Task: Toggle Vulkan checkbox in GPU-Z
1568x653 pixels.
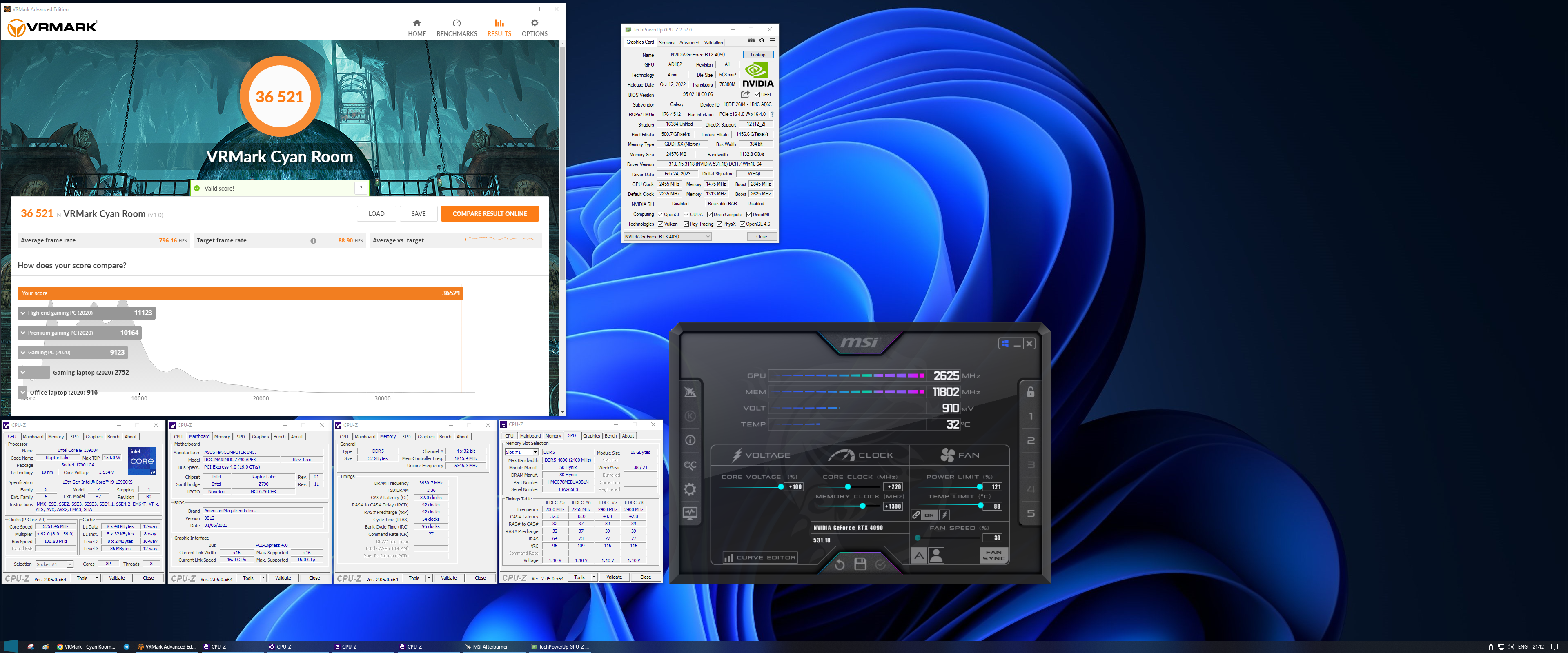Action: tap(660, 224)
